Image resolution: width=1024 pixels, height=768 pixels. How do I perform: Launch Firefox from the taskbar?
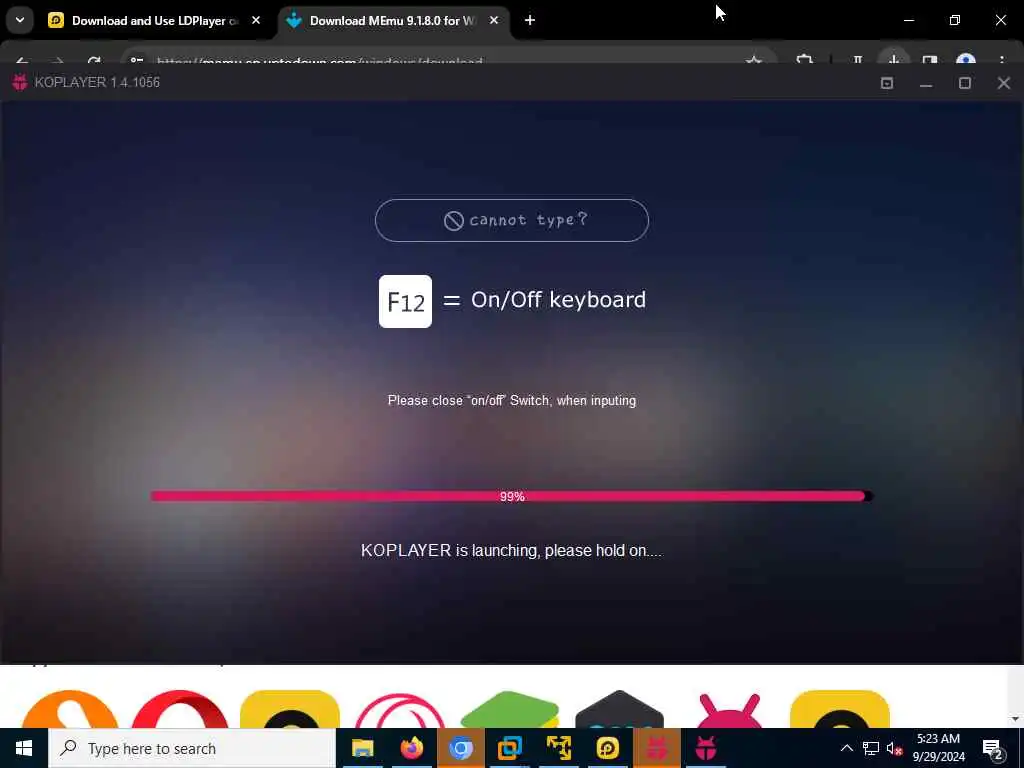click(411, 748)
